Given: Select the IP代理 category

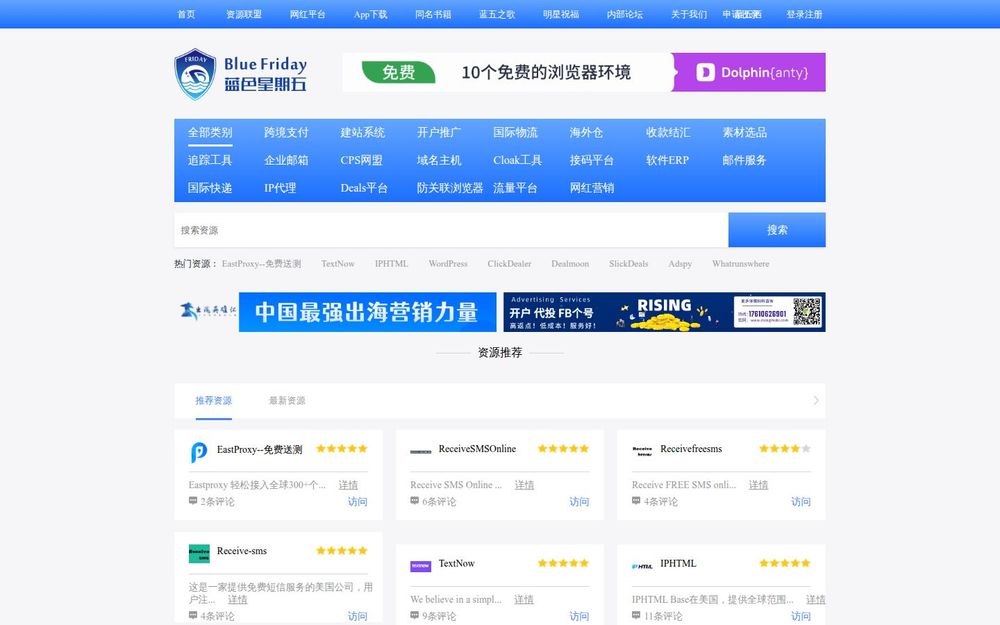Looking at the screenshot, I should (x=280, y=188).
